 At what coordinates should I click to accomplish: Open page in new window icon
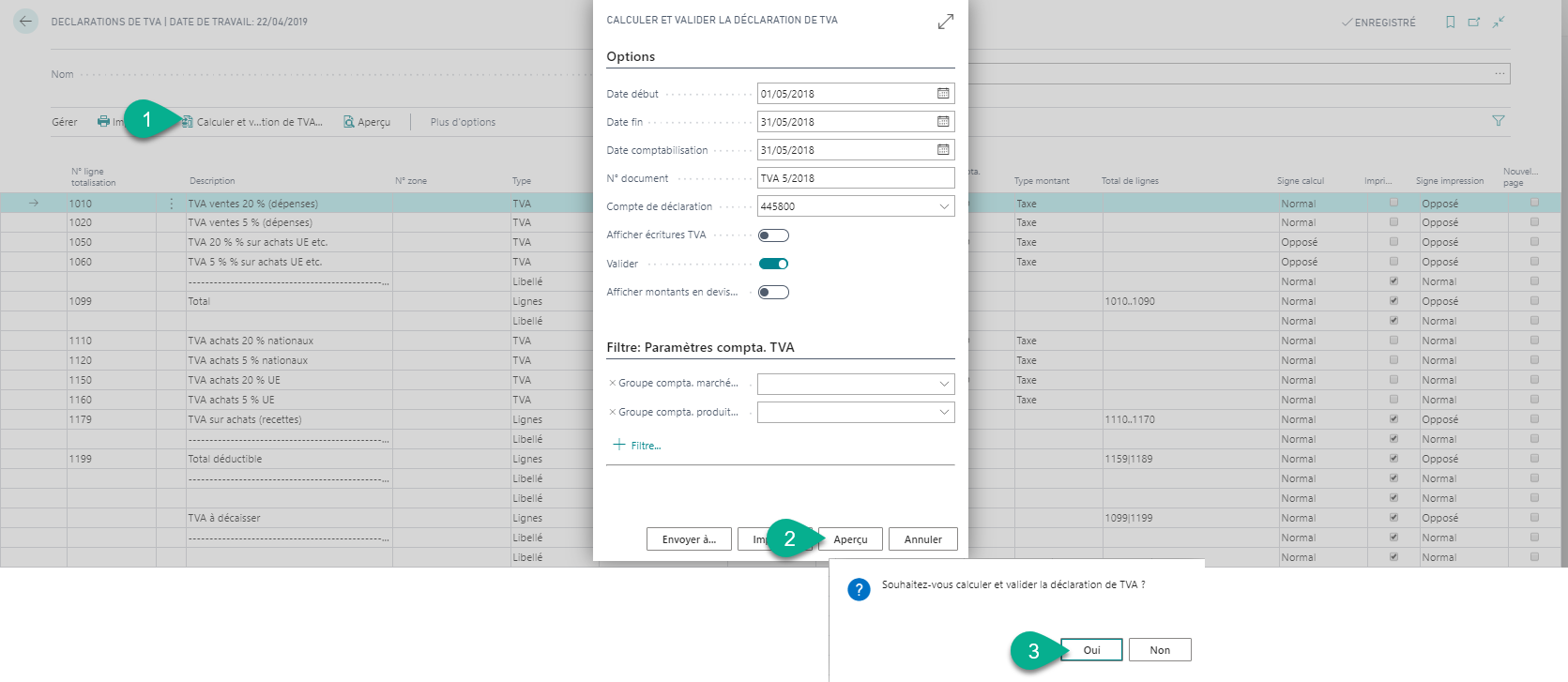(1474, 23)
